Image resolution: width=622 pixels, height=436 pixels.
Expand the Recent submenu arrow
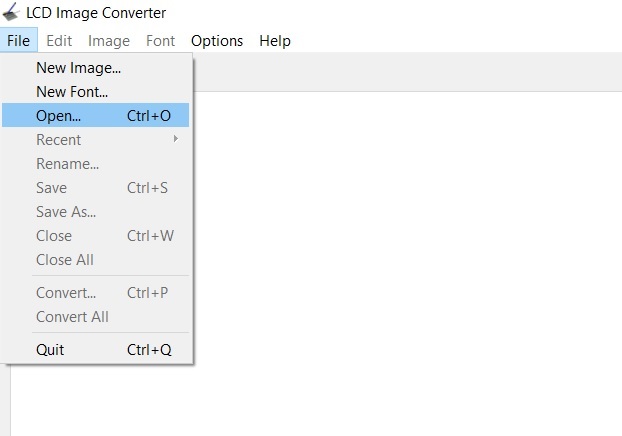pyautogui.click(x=176, y=139)
